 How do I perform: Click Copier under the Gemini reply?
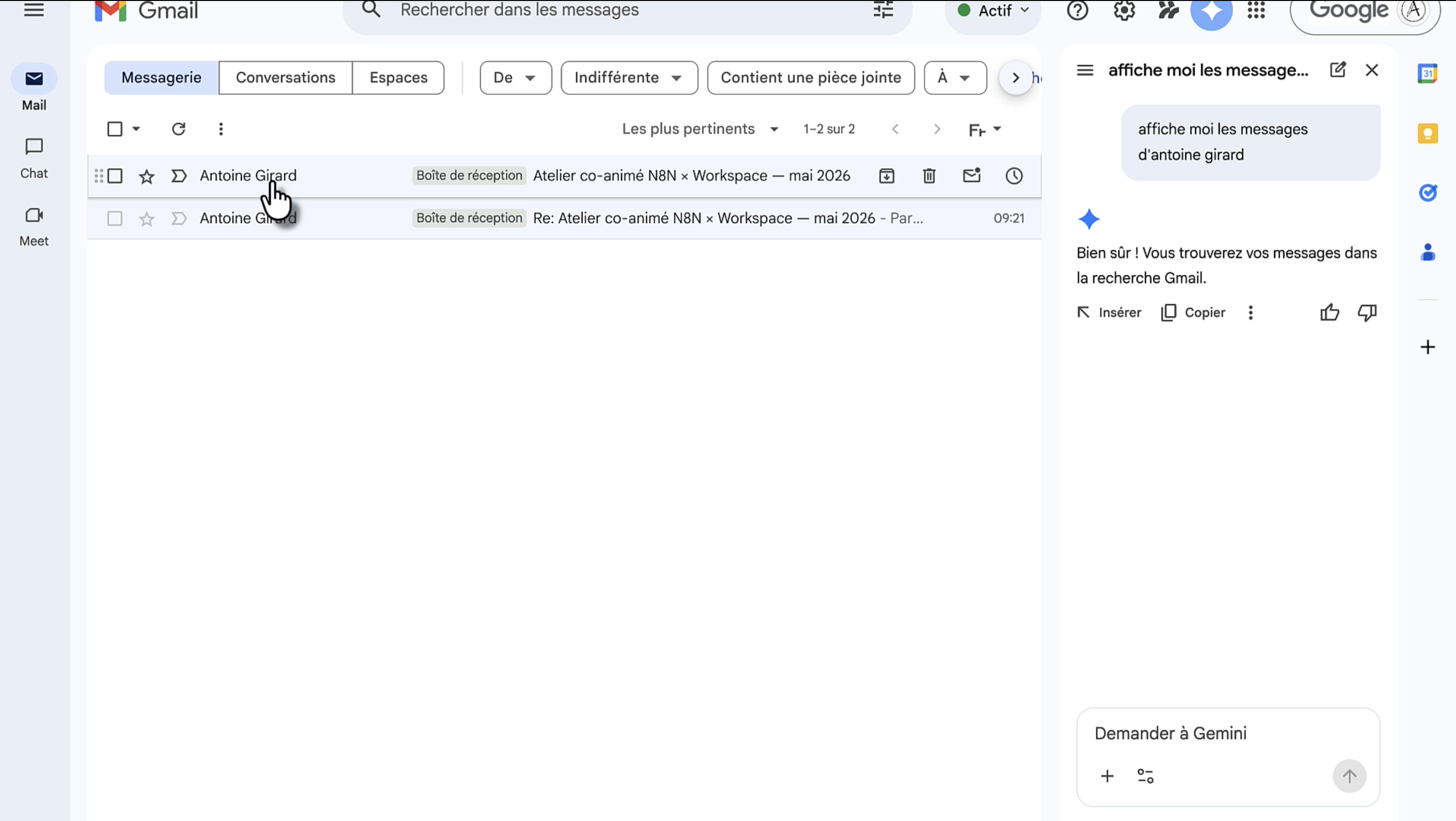pos(1192,312)
